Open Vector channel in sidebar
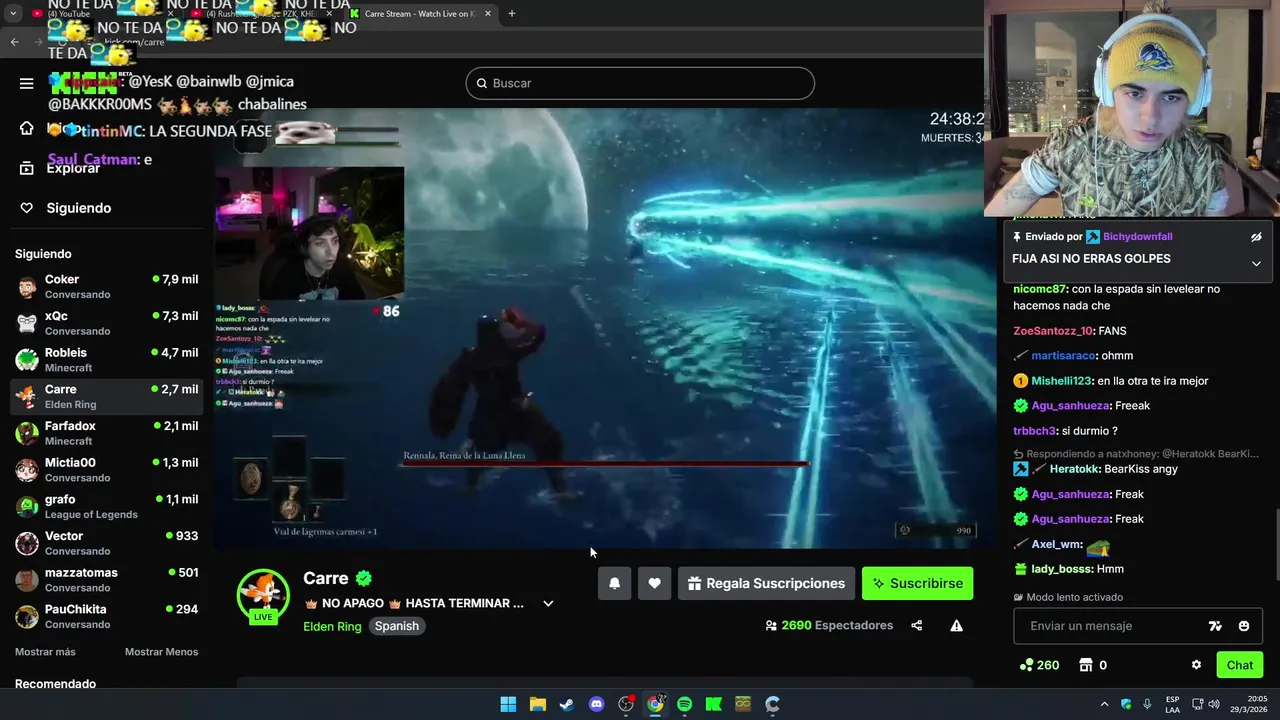 click(106, 543)
